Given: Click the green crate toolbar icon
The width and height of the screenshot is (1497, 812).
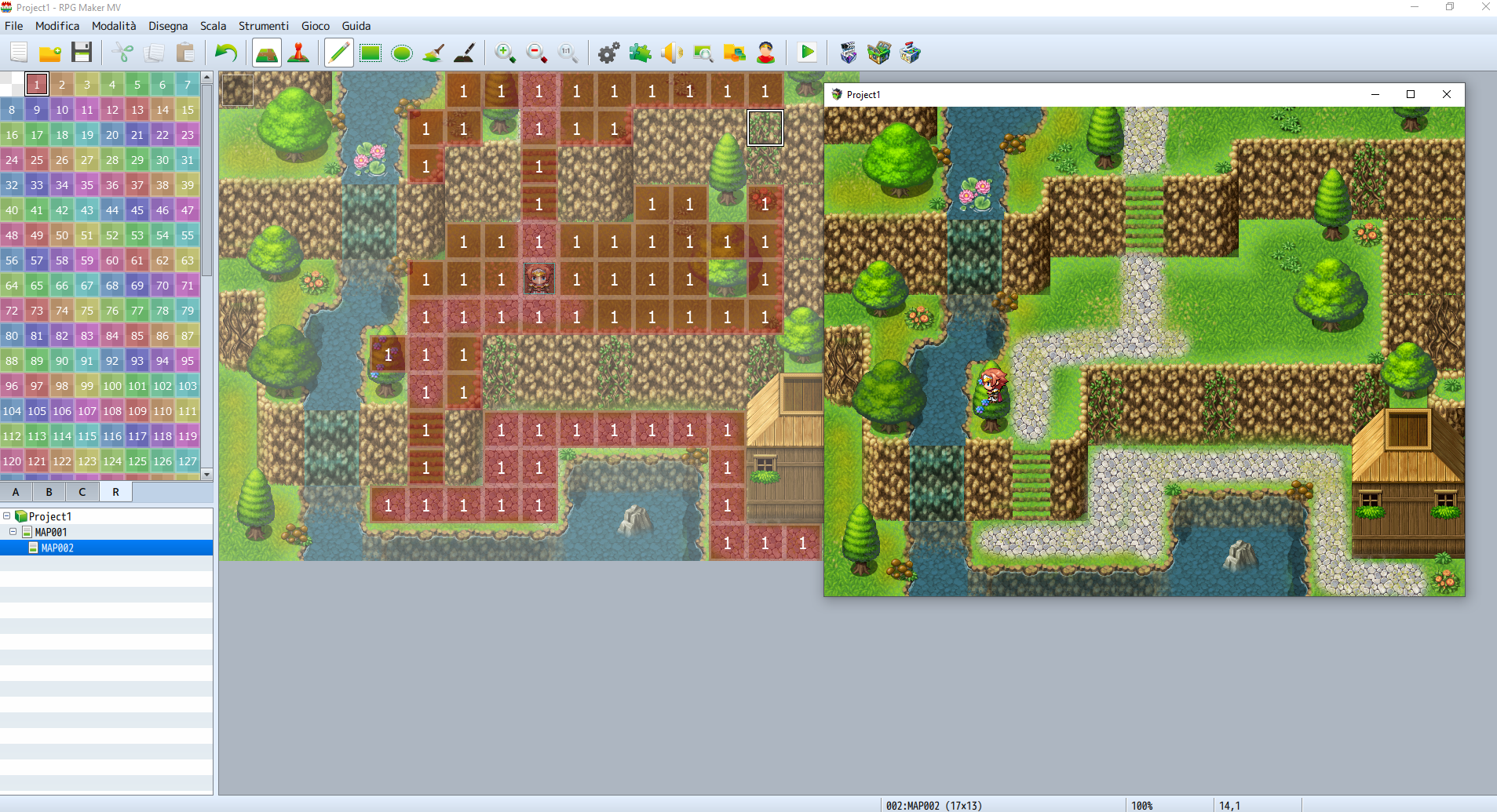Looking at the screenshot, I should pos(879,53).
